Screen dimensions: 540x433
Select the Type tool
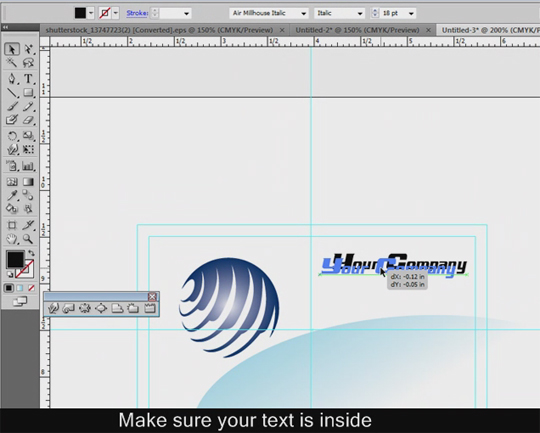coord(29,79)
